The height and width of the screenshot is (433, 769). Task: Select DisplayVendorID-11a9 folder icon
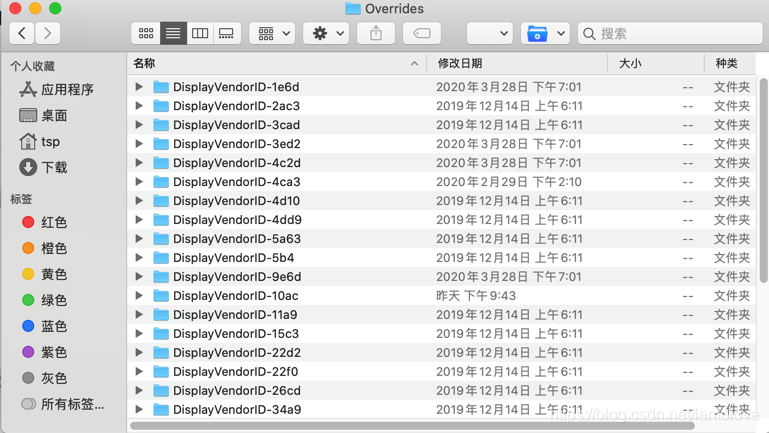coord(161,315)
